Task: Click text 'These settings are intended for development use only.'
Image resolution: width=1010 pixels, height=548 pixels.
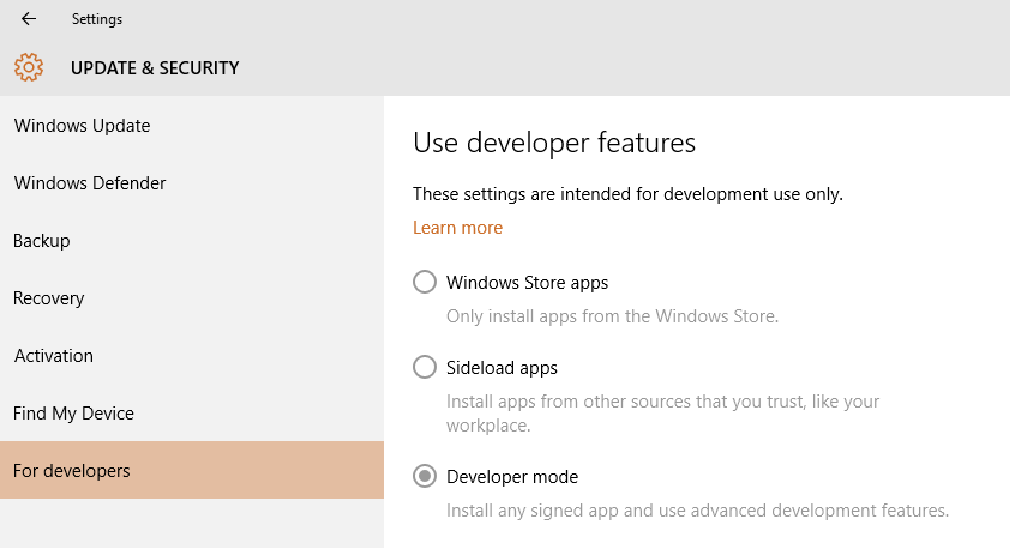Action: [x=627, y=194]
